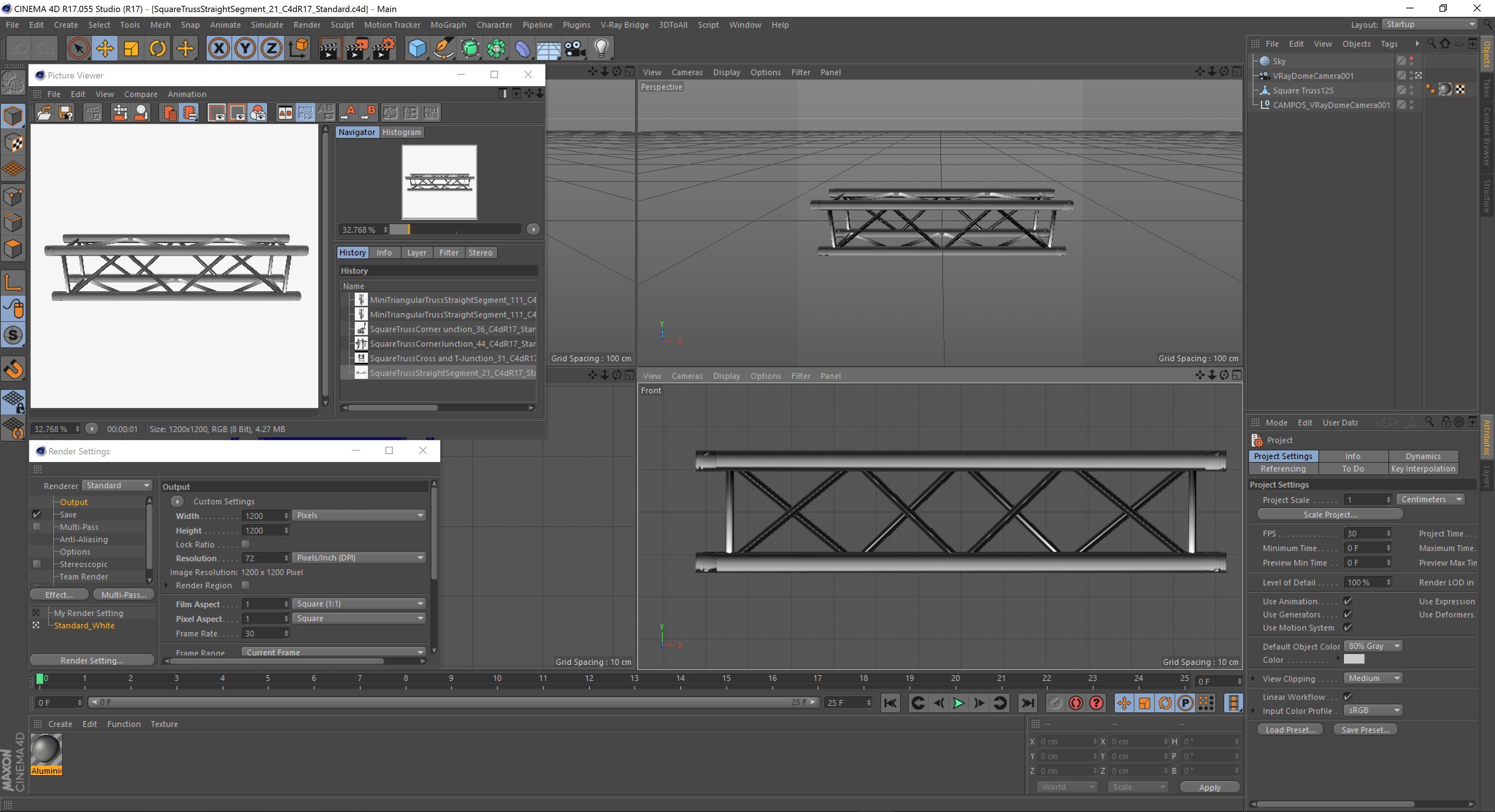
Task: Click Set as A compare icon
Action: tap(349, 113)
